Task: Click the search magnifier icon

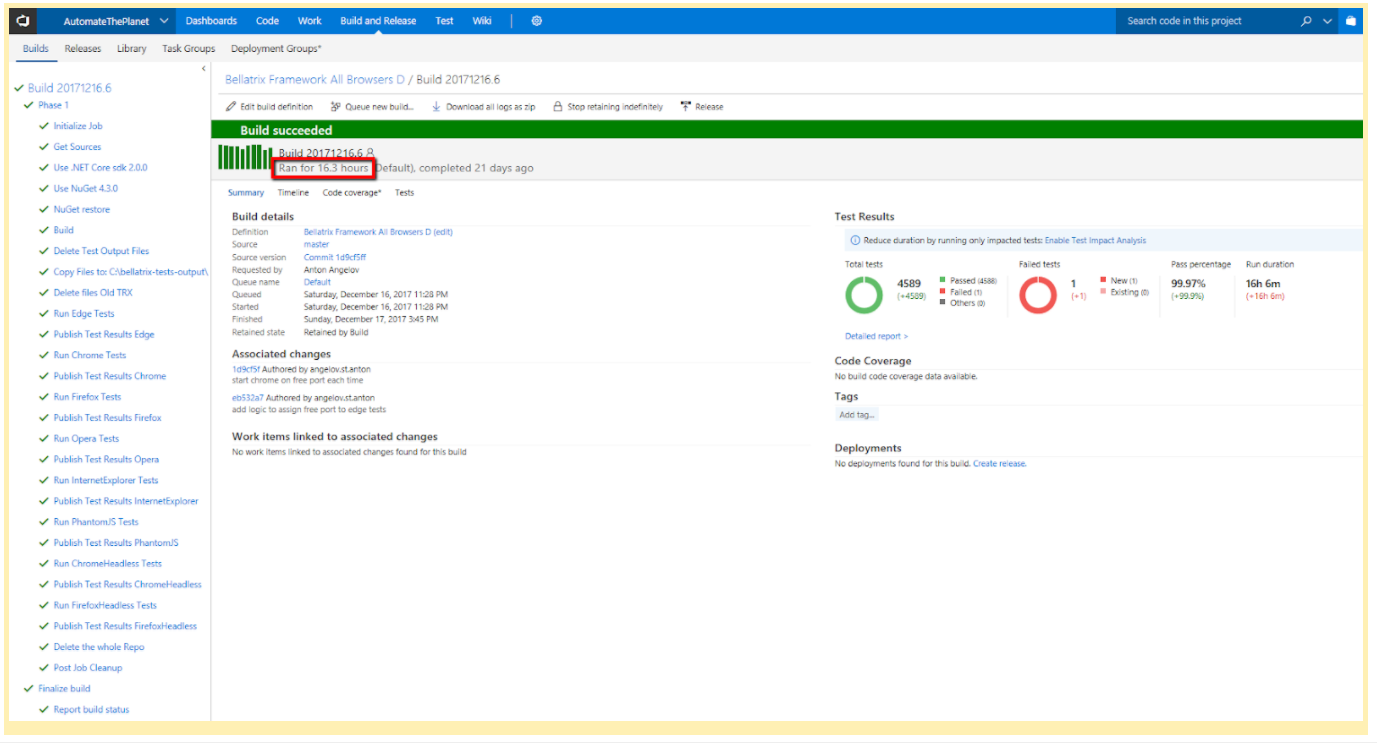Action: [1306, 21]
